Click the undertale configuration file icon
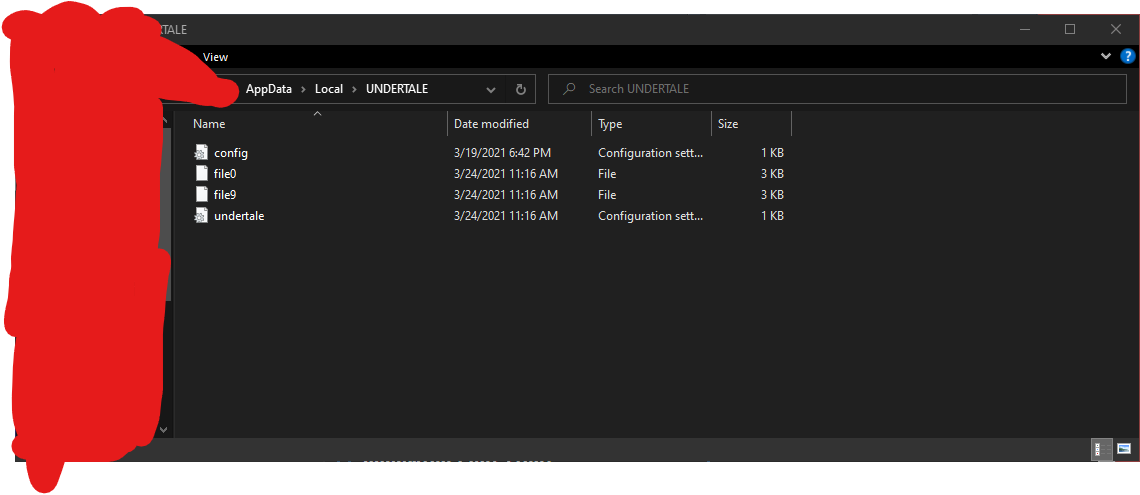 pyautogui.click(x=201, y=216)
